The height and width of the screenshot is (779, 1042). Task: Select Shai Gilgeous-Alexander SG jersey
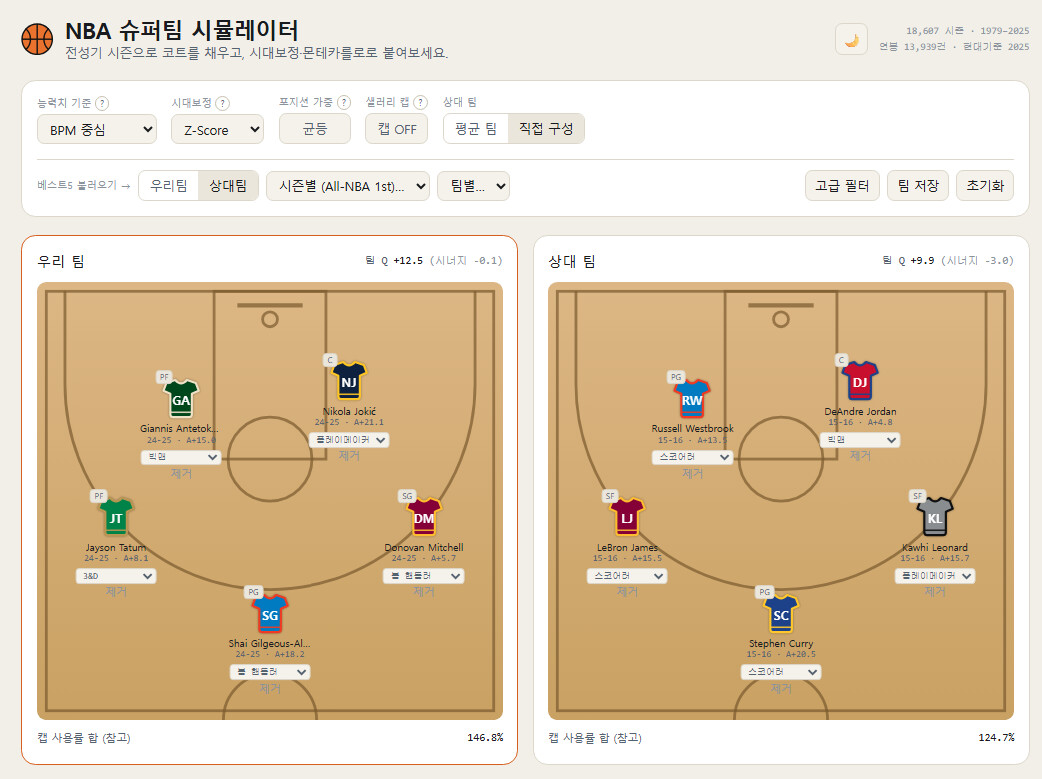tap(270, 613)
